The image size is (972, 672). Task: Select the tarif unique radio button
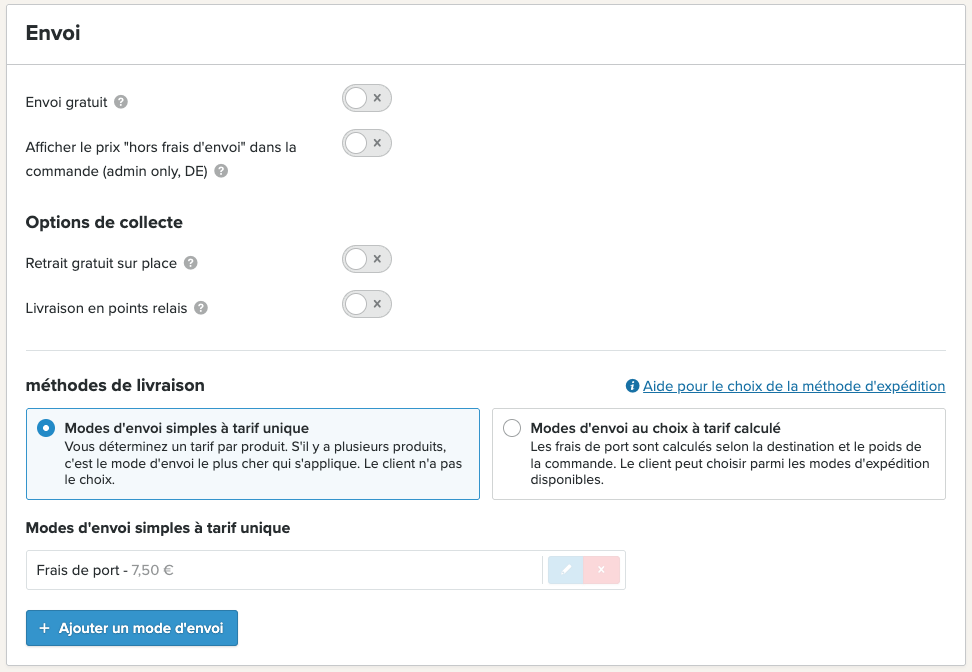coord(46,428)
